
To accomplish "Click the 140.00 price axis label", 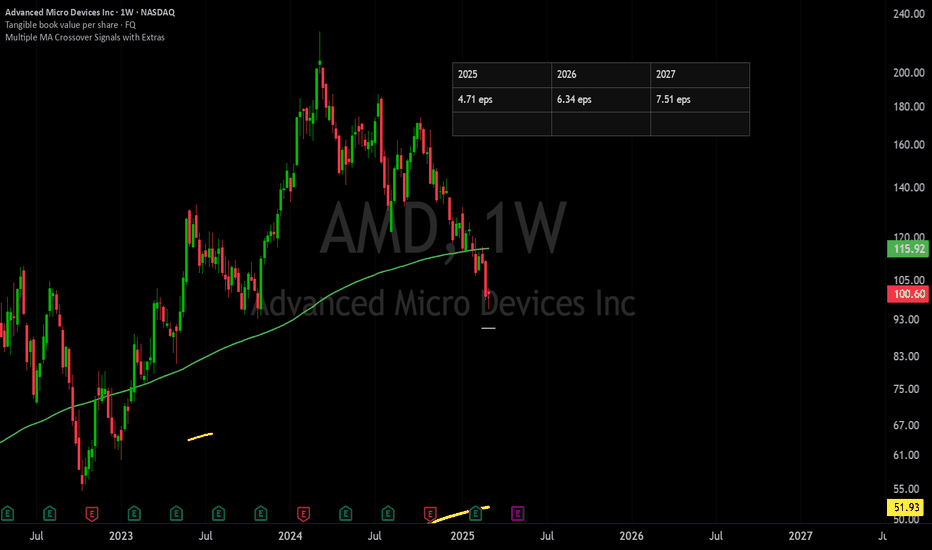I will 909,187.
